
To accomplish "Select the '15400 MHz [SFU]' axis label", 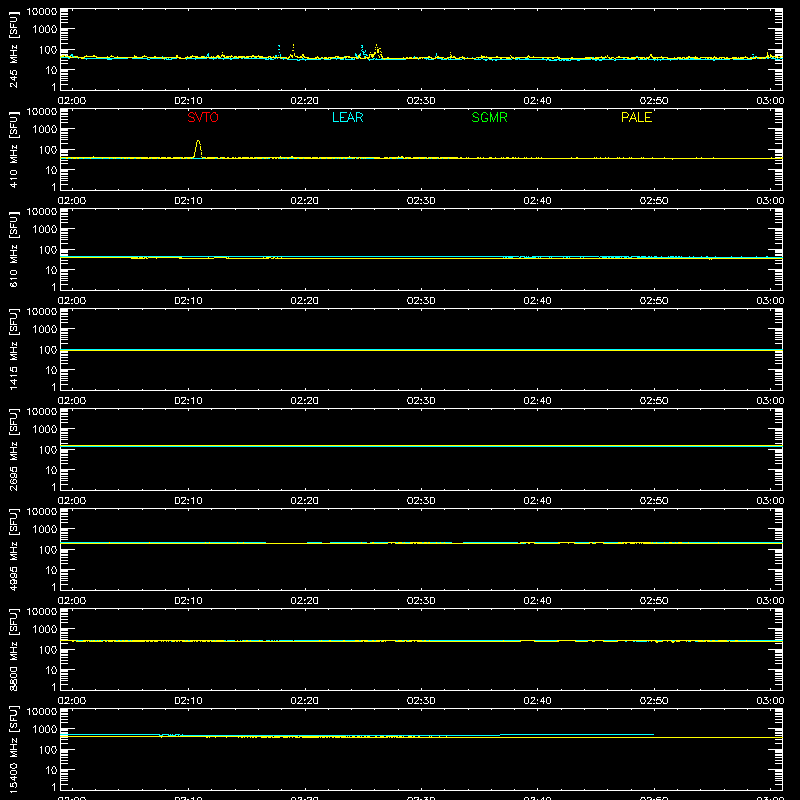I will click(x=13, y=749).
